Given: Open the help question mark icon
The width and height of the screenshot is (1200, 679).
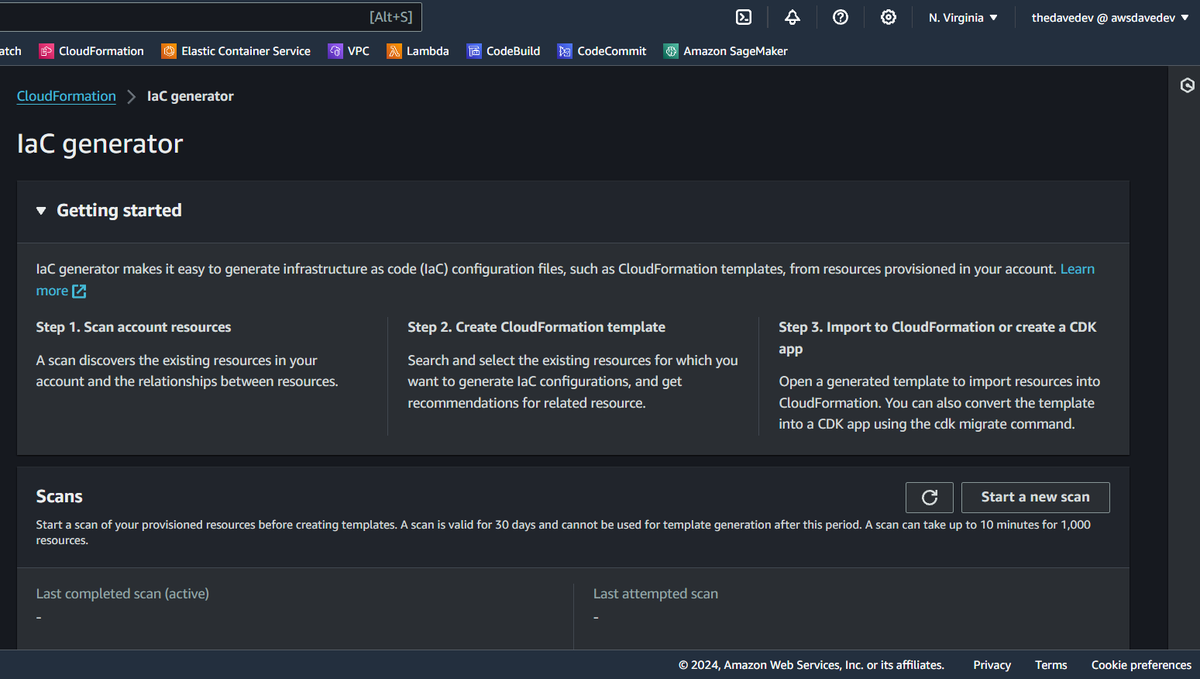Looking at the screenshot, I should 841,17.
